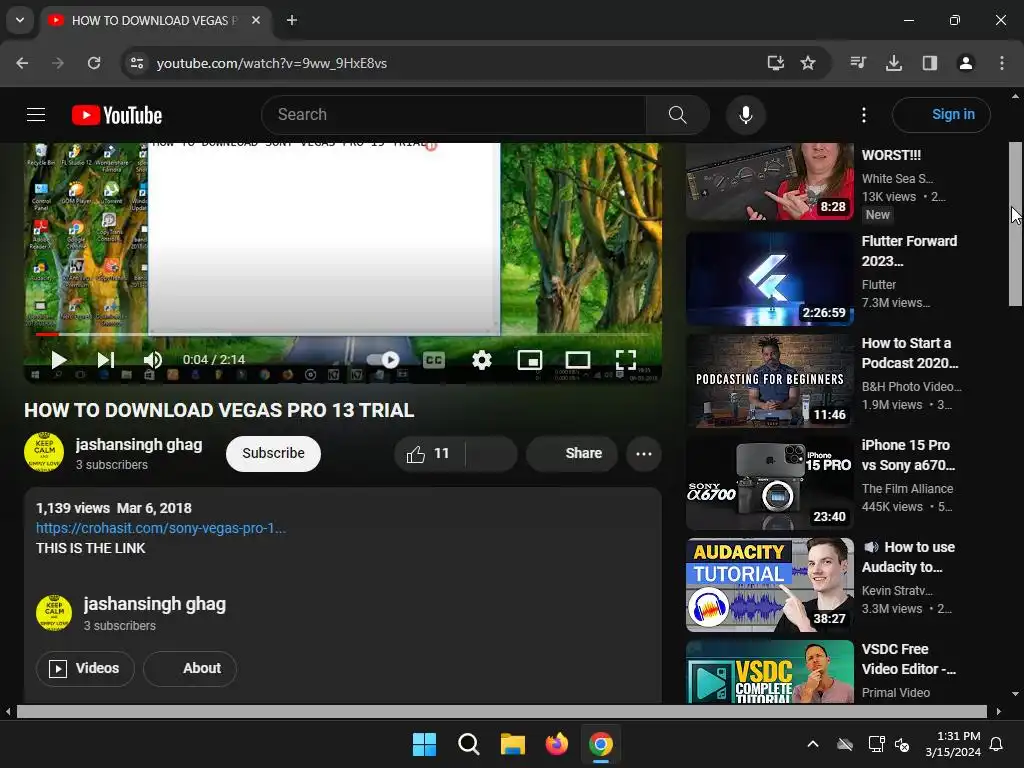Enter full screen mode

pyautogui.click(x=626, y=360)
